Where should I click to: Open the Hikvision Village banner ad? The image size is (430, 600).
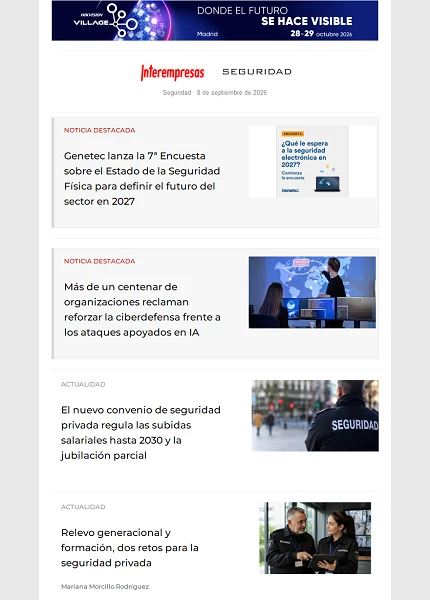215,21
